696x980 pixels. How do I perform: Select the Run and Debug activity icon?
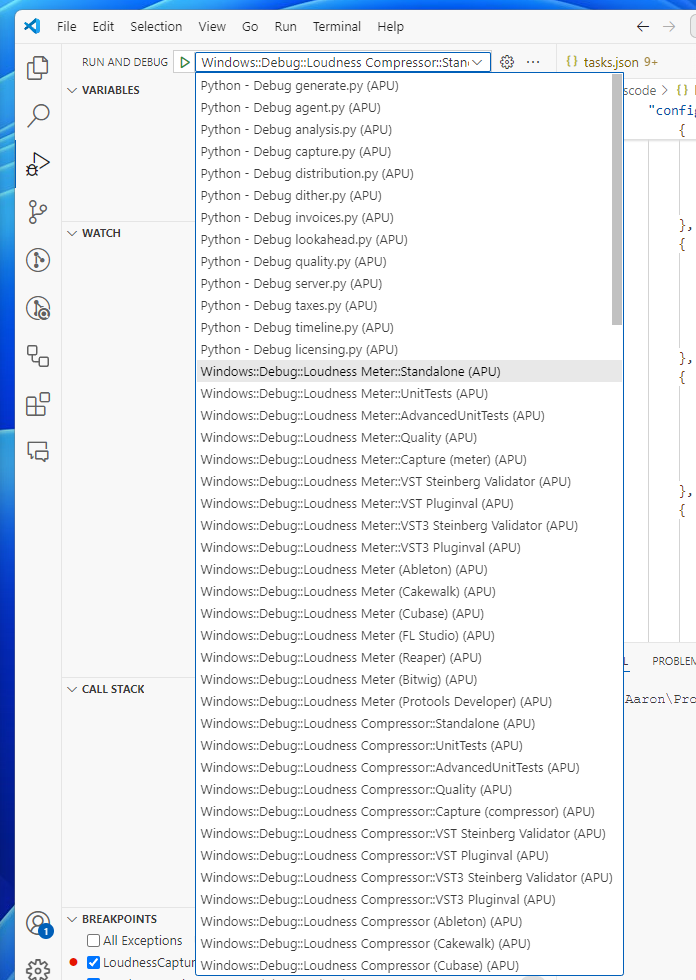coord(38,164)
